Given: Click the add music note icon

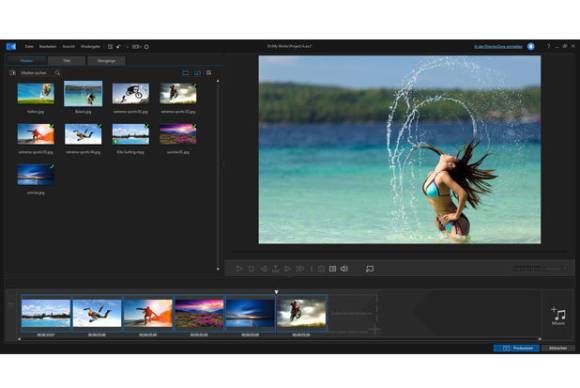Looking at the screenshot, I should coord(559,315).
